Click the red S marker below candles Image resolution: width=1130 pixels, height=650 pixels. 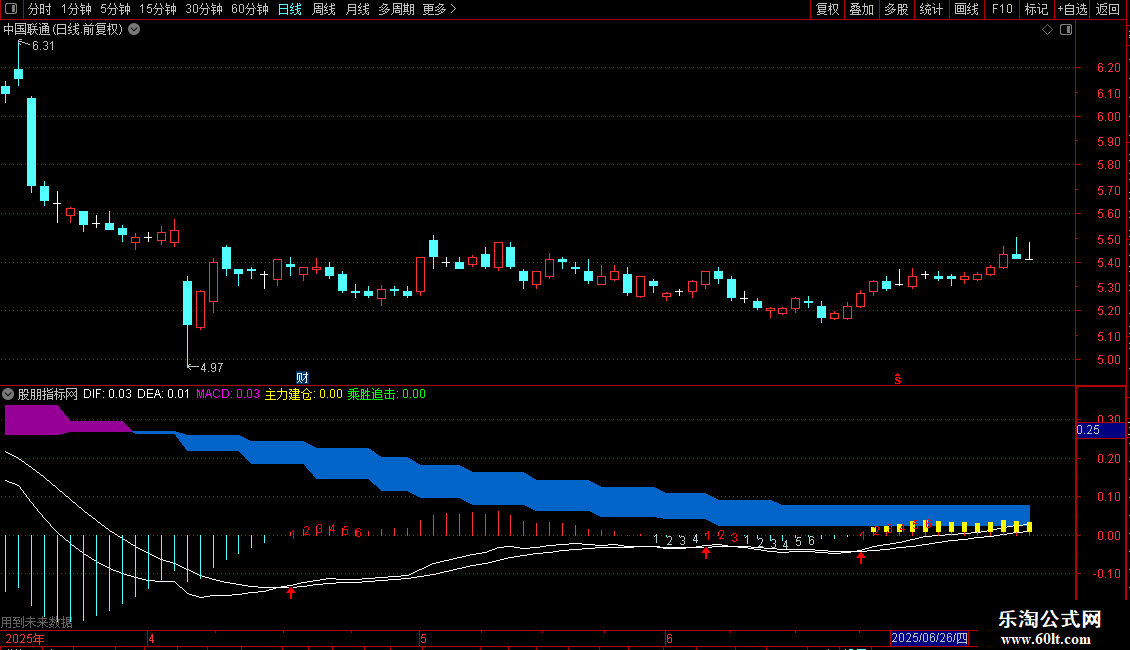[x=897, y=379]
